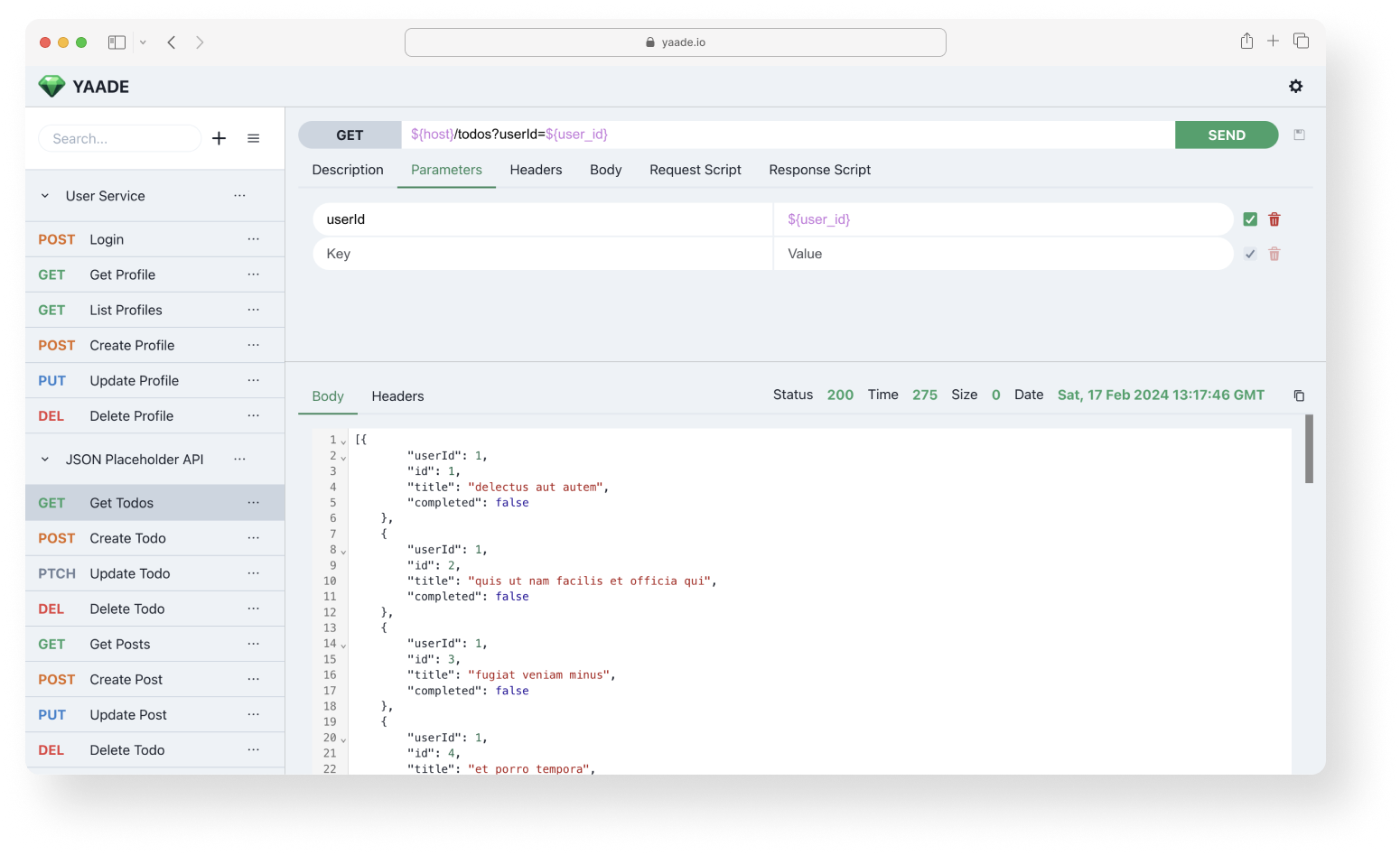Collapse the User Service collection
The width and height of the screenshot is (1400, 855).
coord(45,196)
